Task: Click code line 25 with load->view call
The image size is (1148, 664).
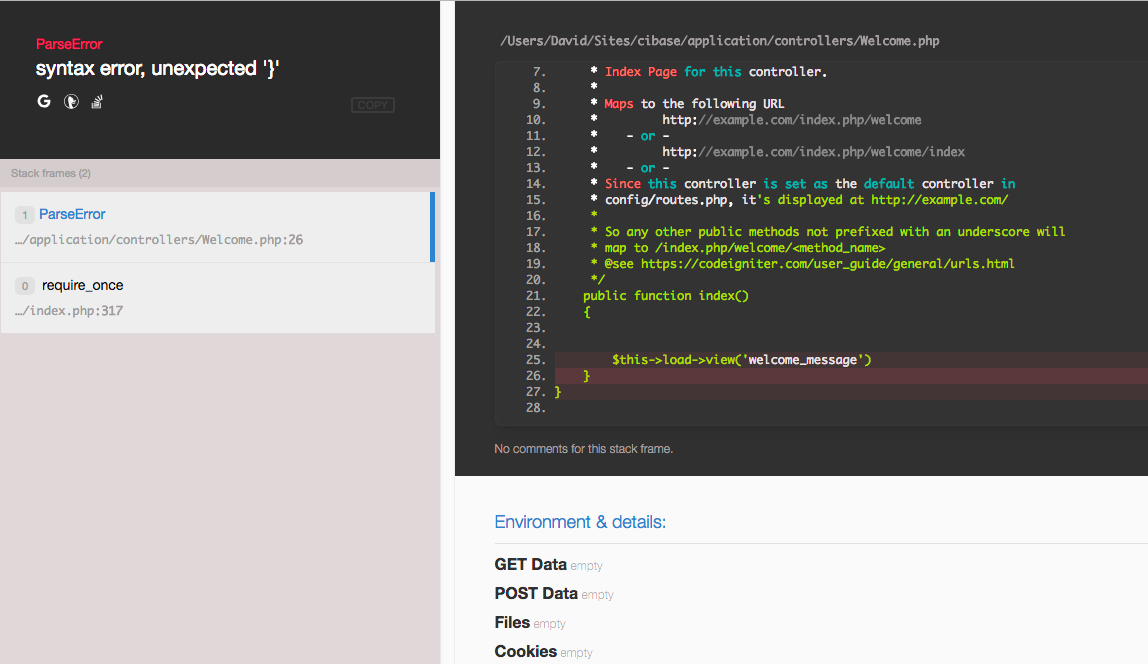Action: point(742,359)
